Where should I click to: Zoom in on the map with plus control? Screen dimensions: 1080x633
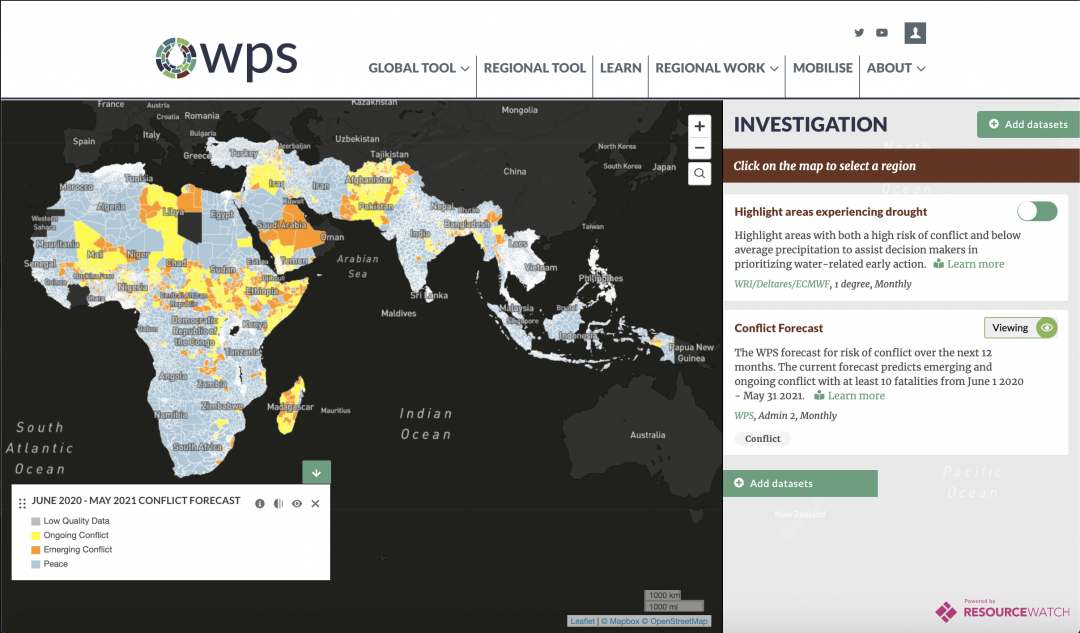[x=699, y=126]
